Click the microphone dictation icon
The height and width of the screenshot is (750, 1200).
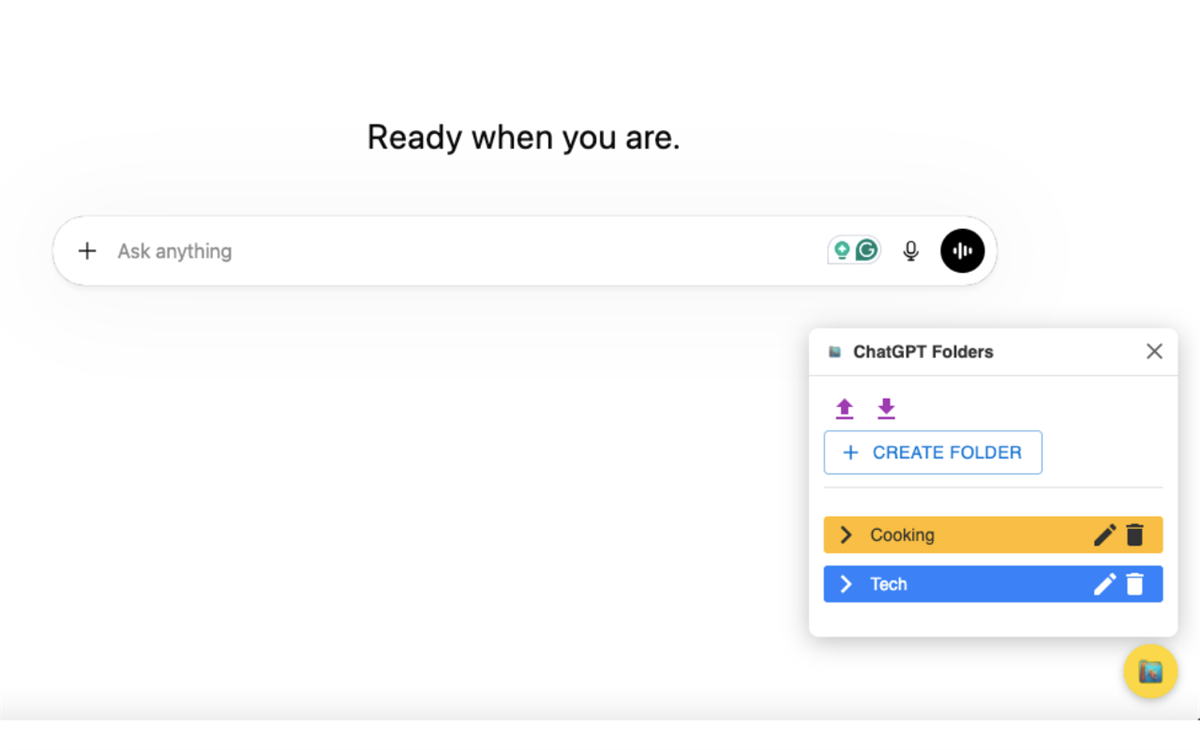point(910,251)
